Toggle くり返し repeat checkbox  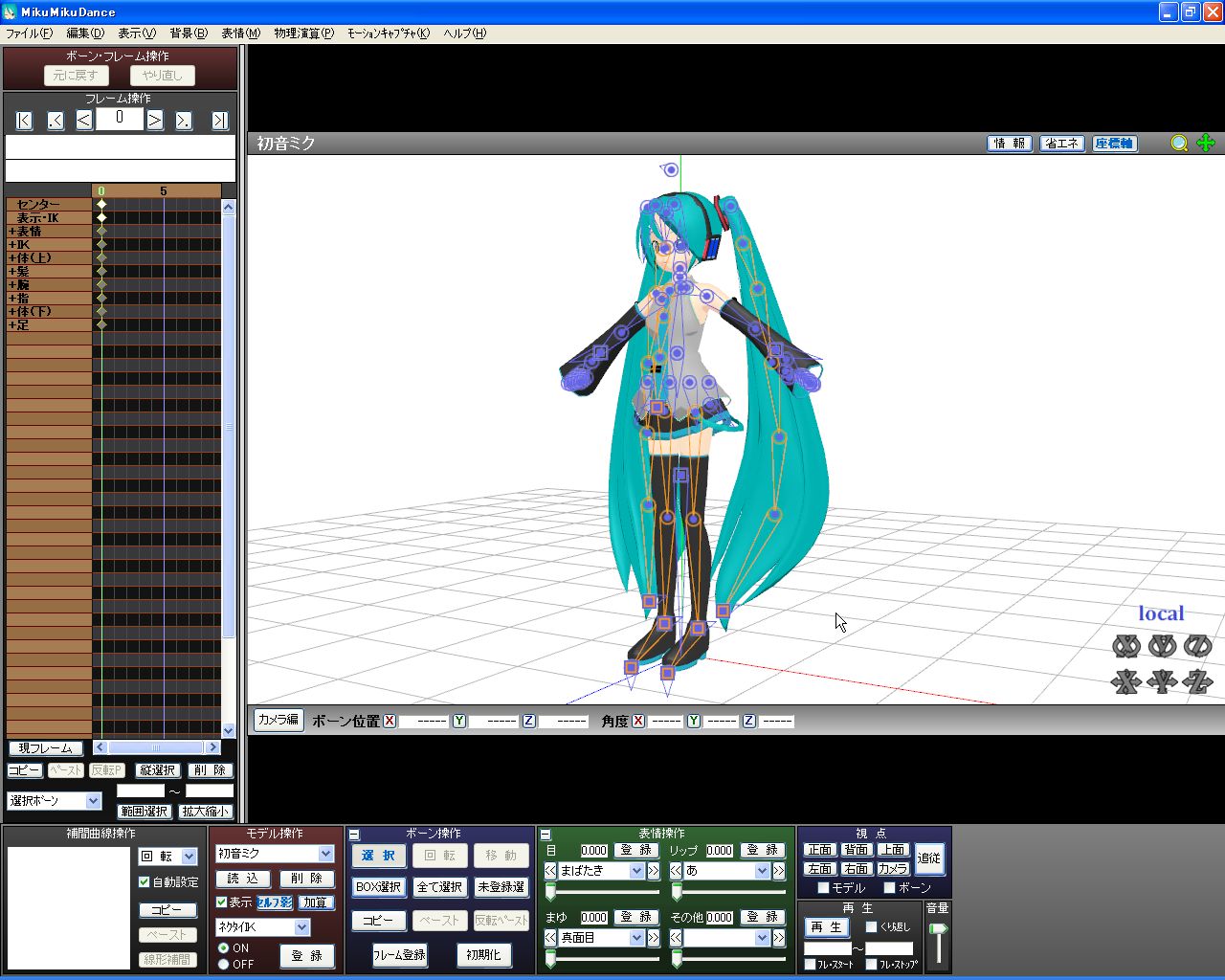[x=871, y=926]
